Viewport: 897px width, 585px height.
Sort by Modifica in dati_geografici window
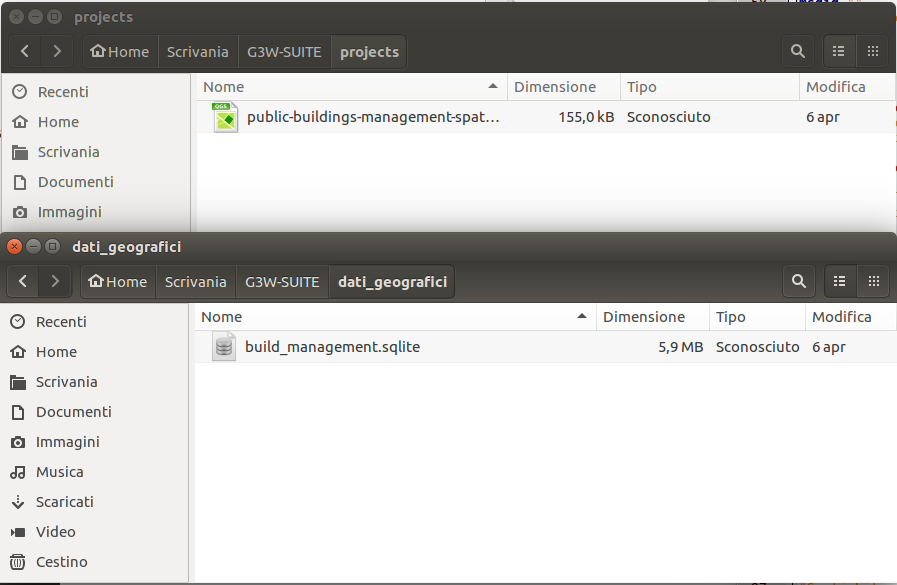(x=851, y=317)
